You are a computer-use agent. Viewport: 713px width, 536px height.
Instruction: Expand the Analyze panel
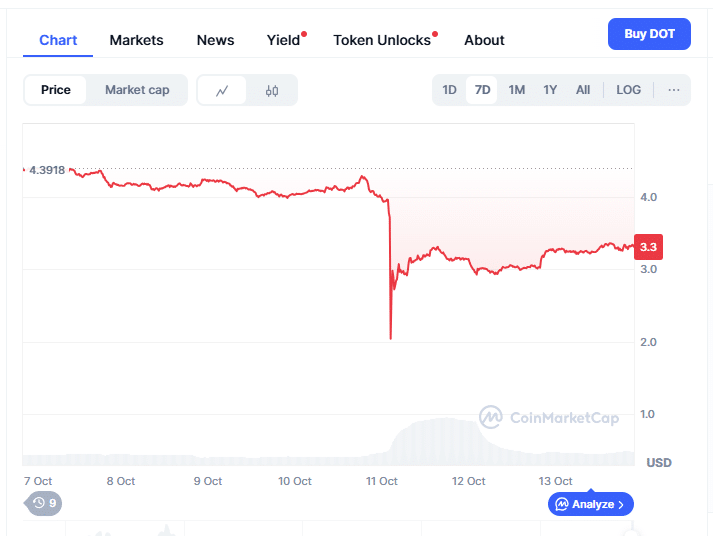591,504
